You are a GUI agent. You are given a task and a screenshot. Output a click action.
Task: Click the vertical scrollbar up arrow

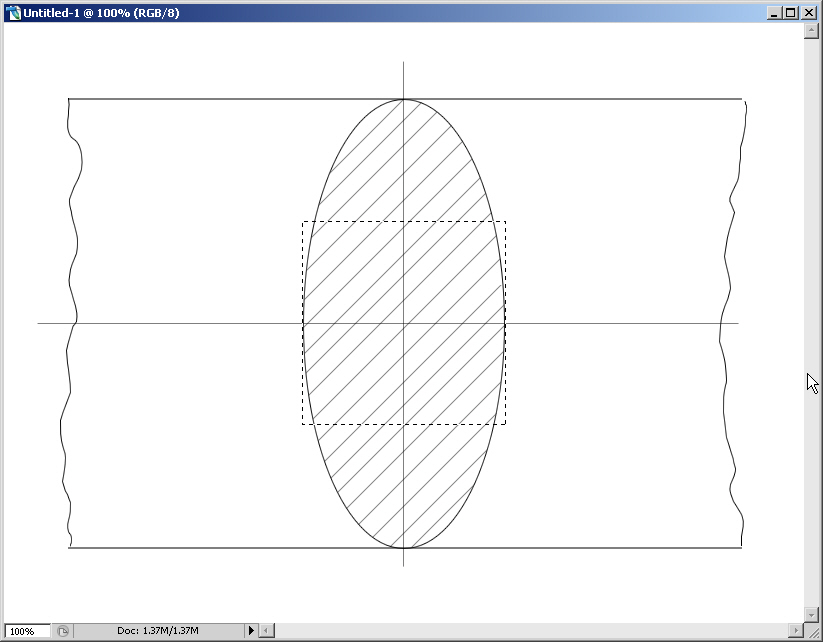[811, 31]
